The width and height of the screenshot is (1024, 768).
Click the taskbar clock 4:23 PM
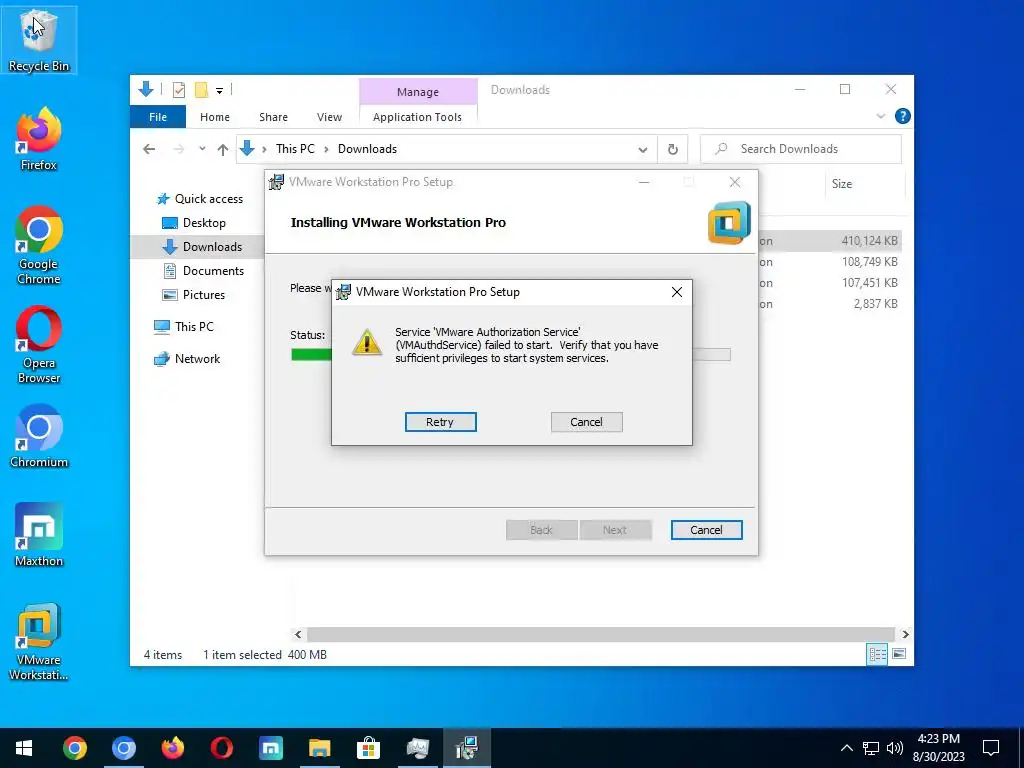point(938,739)
